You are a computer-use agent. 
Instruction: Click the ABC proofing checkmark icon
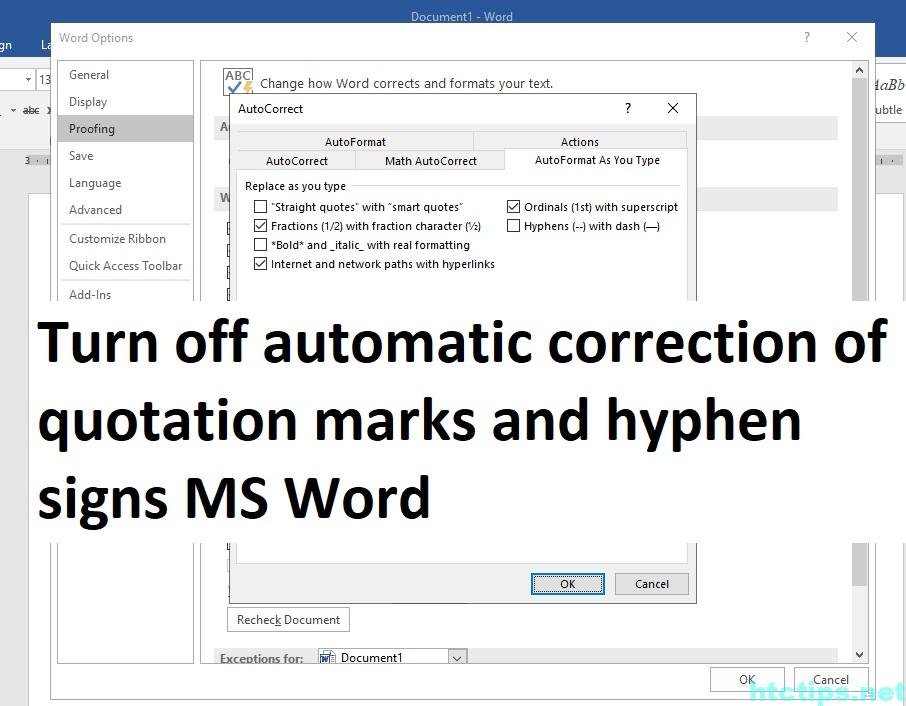coord(238,81)
